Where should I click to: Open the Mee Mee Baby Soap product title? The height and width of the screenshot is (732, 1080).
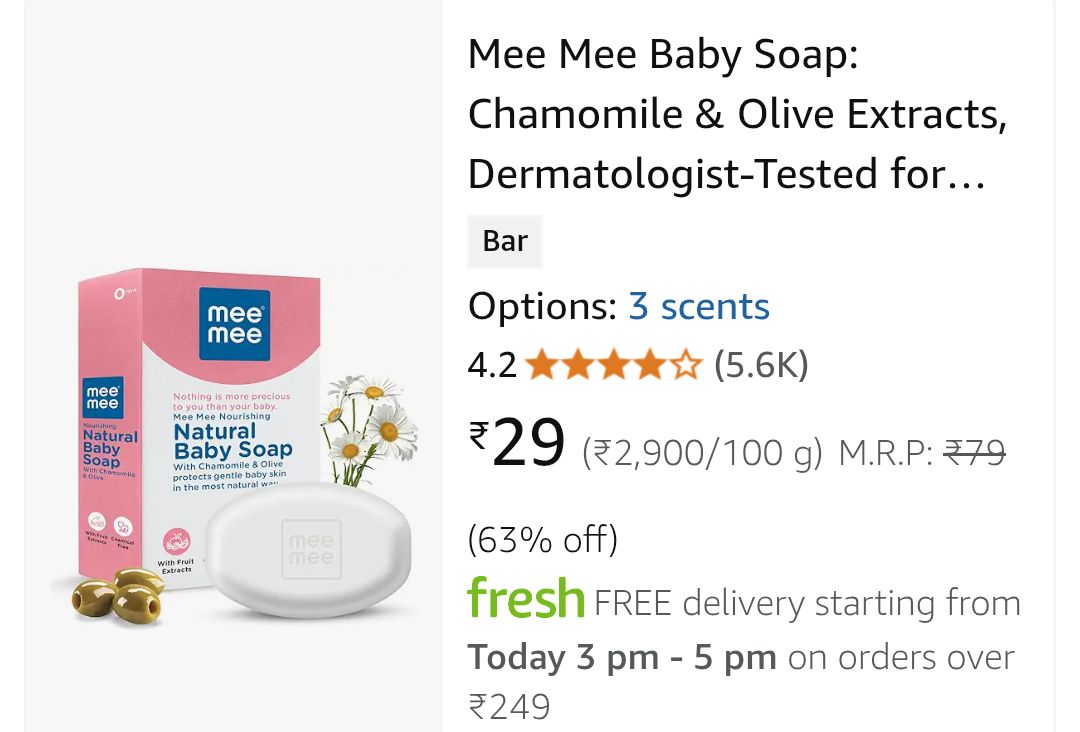737,114
